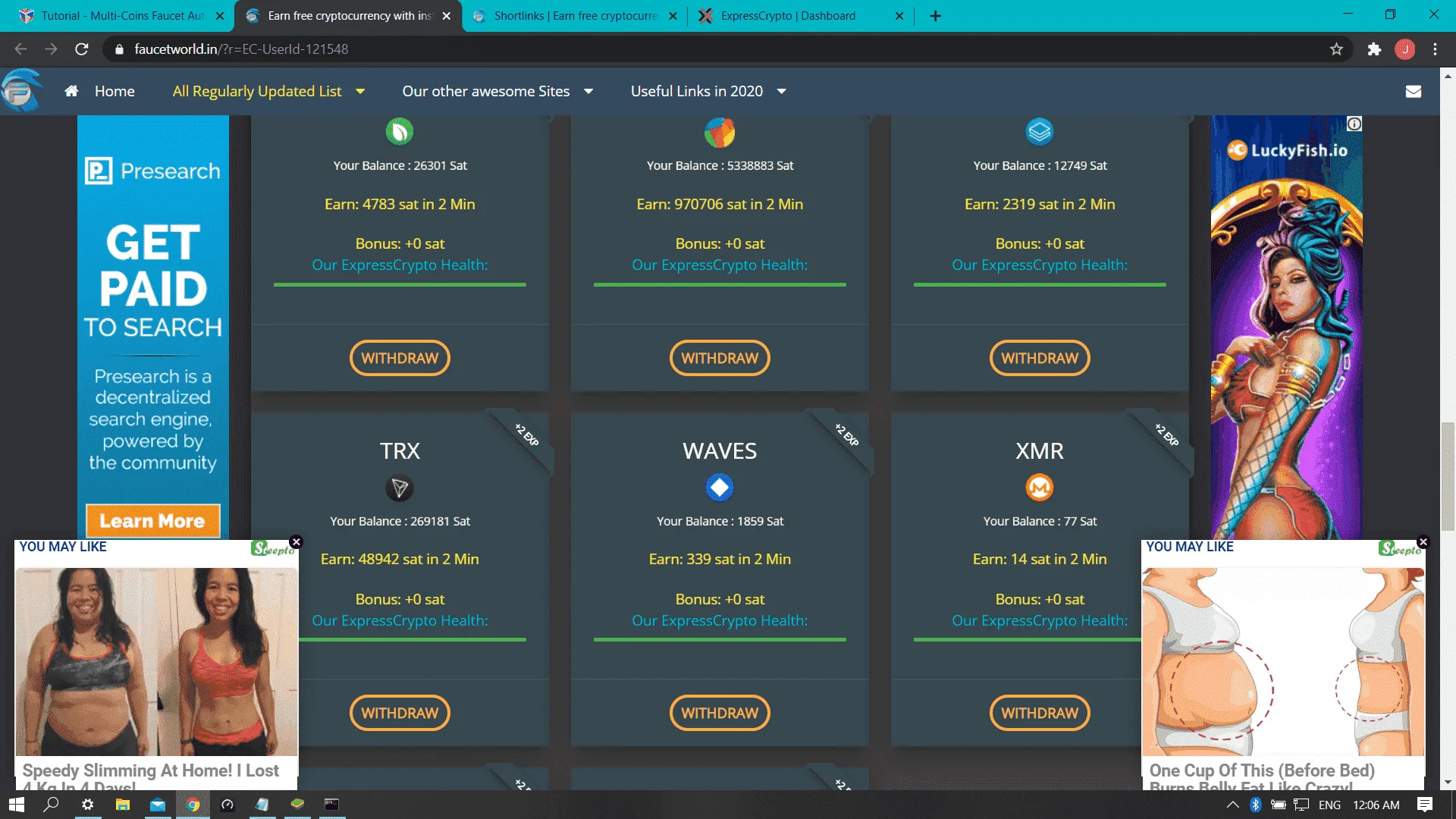Switch to Shortlinks tab

tap(574, 16)
